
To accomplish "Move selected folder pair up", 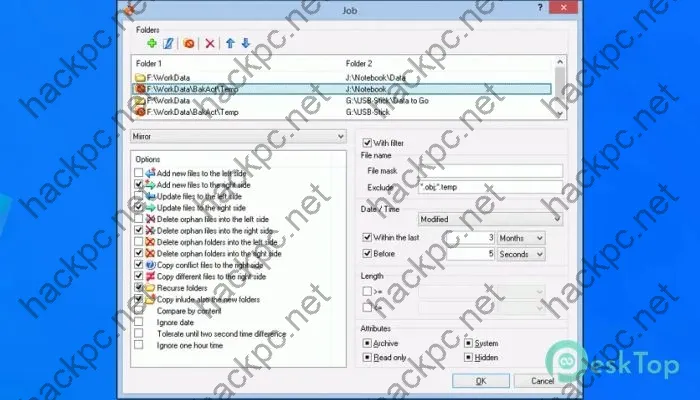I will [x=230, y=44].
